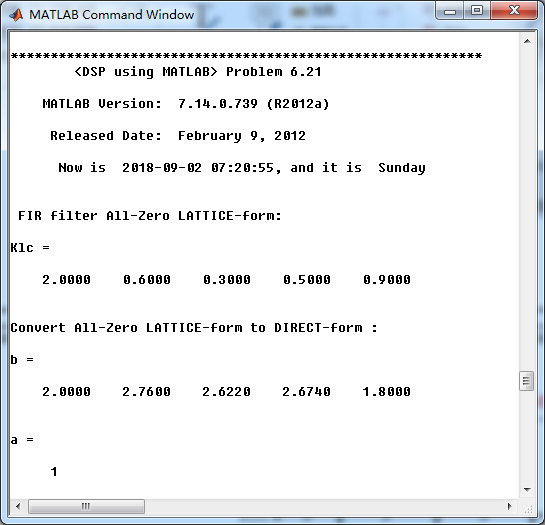Viewport: 545px width, 525px height.
Task: Click 'FIR filter All-Zero LATTICE-form:' line
Action: 149,216
